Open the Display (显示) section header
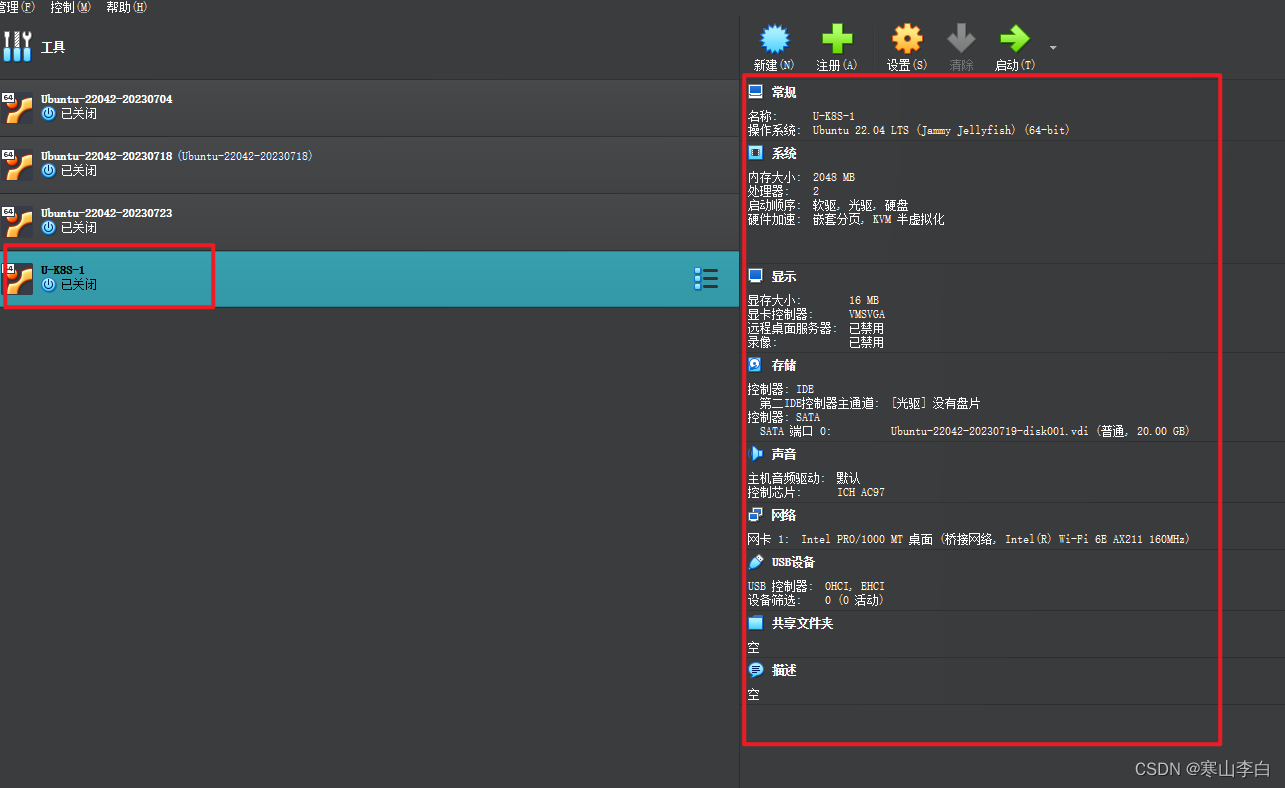This screenshot has width=1285, height=788. 784,277
